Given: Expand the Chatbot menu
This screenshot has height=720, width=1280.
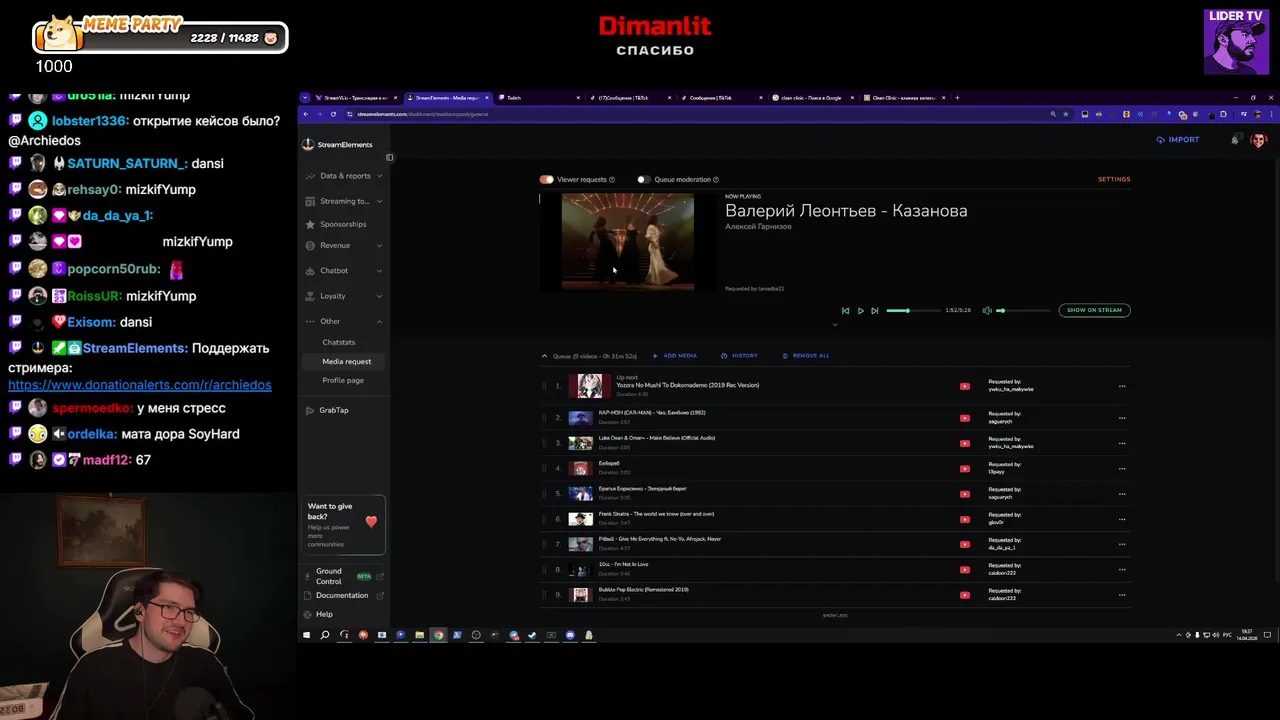Looking at the screenshot, I should coord(344,271).
